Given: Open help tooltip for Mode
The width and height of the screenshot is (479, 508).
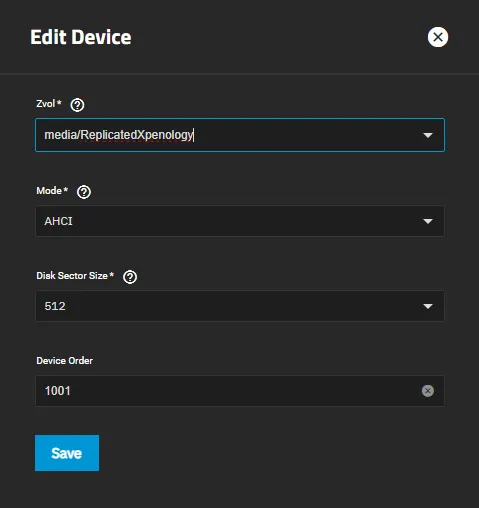Looking at the screenshot, I should coord(84,192).
